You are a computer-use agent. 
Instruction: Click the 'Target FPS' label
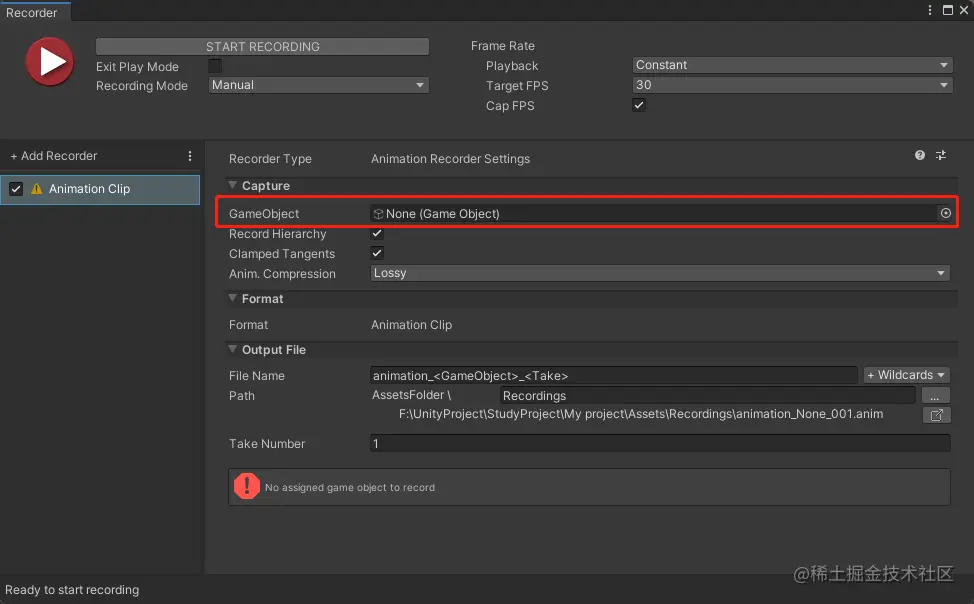pos(517,86)
